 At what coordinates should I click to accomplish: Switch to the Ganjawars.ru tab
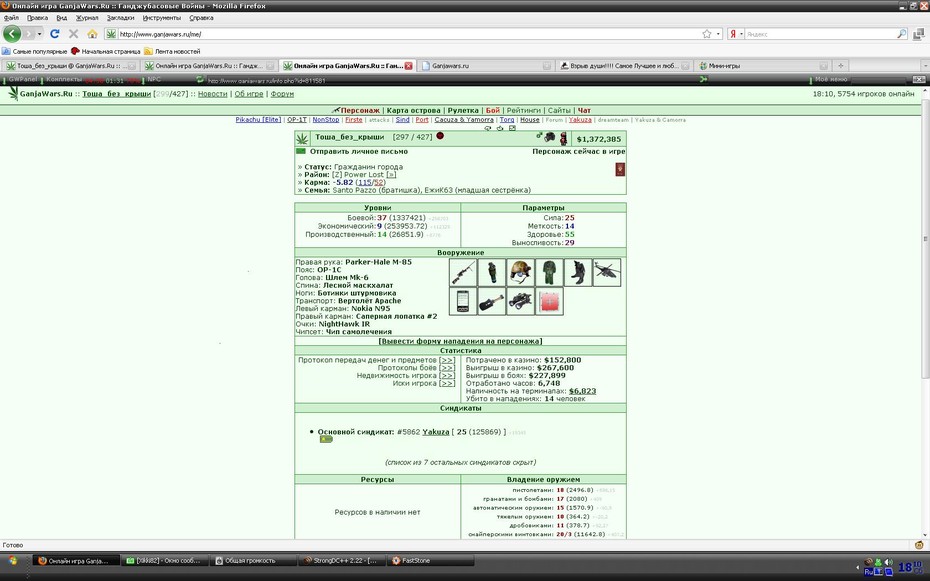(485, 66)
